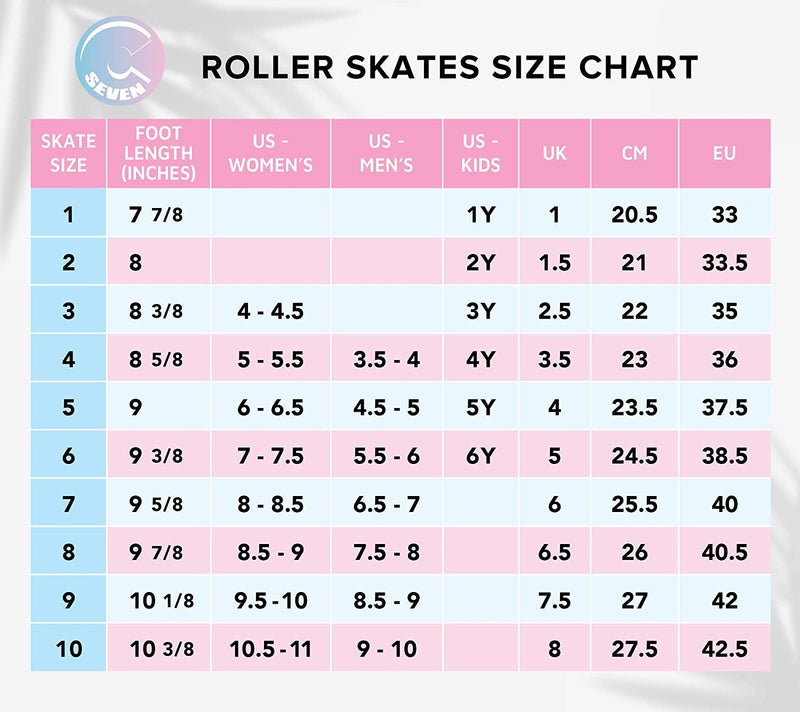The image size is (800, 712).
Task: Select the CM column header
Action: point(634,153)
